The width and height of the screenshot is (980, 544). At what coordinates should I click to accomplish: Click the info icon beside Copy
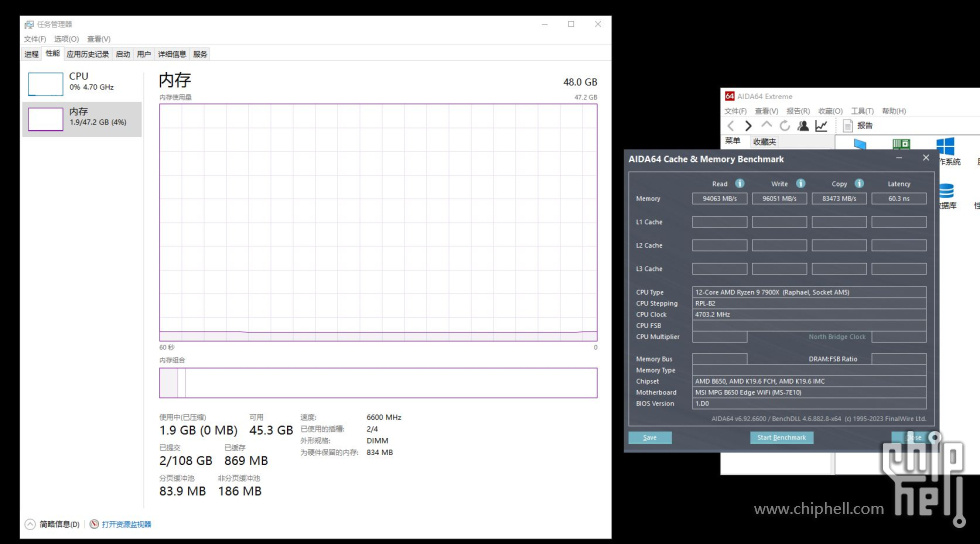pos(859,183)
